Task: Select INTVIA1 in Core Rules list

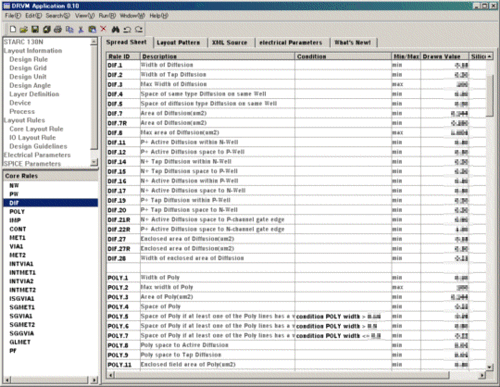Action: point(21,263)
